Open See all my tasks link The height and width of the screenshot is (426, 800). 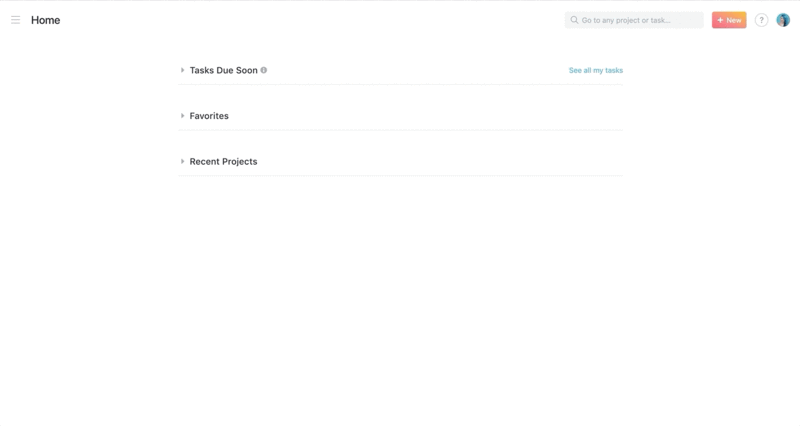pos(596,70)
